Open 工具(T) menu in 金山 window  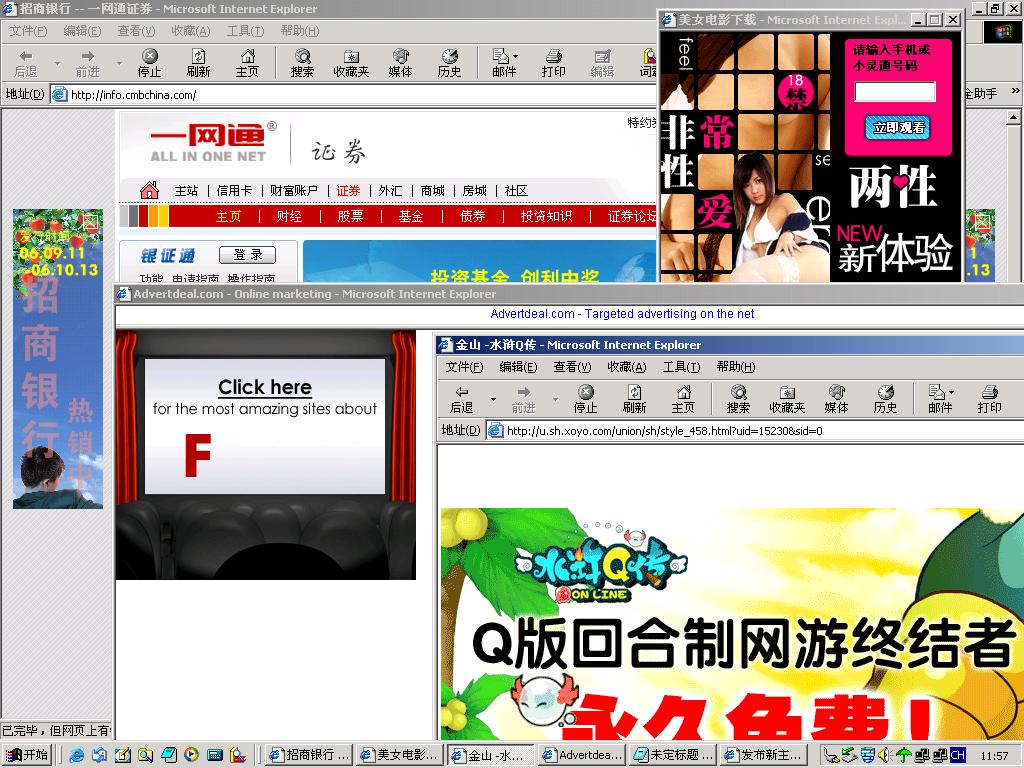tap(681, 367)
